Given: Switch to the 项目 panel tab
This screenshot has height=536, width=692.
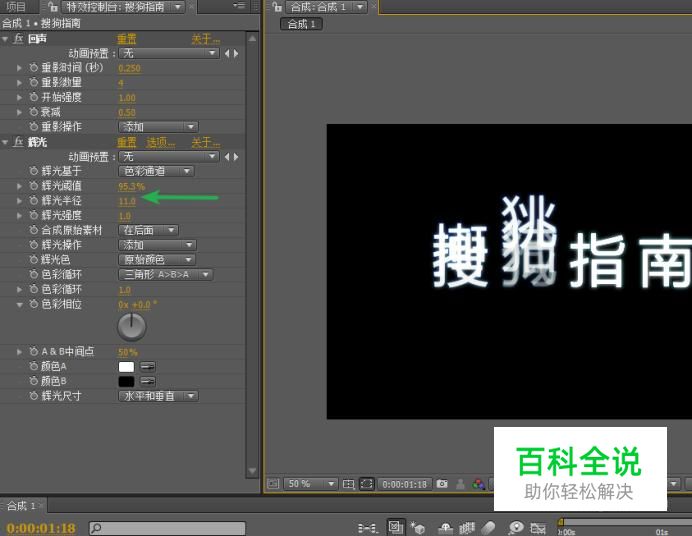Looking at the screenshot, I should (x=16, y=7).
